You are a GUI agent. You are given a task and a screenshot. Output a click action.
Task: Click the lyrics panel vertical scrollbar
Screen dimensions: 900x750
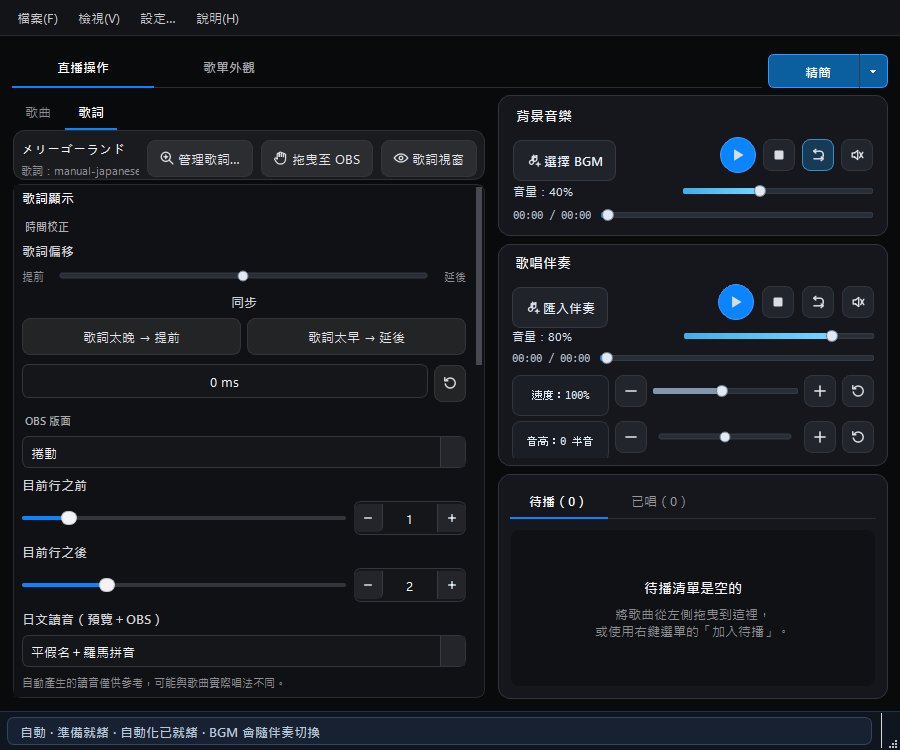(479, 276)
